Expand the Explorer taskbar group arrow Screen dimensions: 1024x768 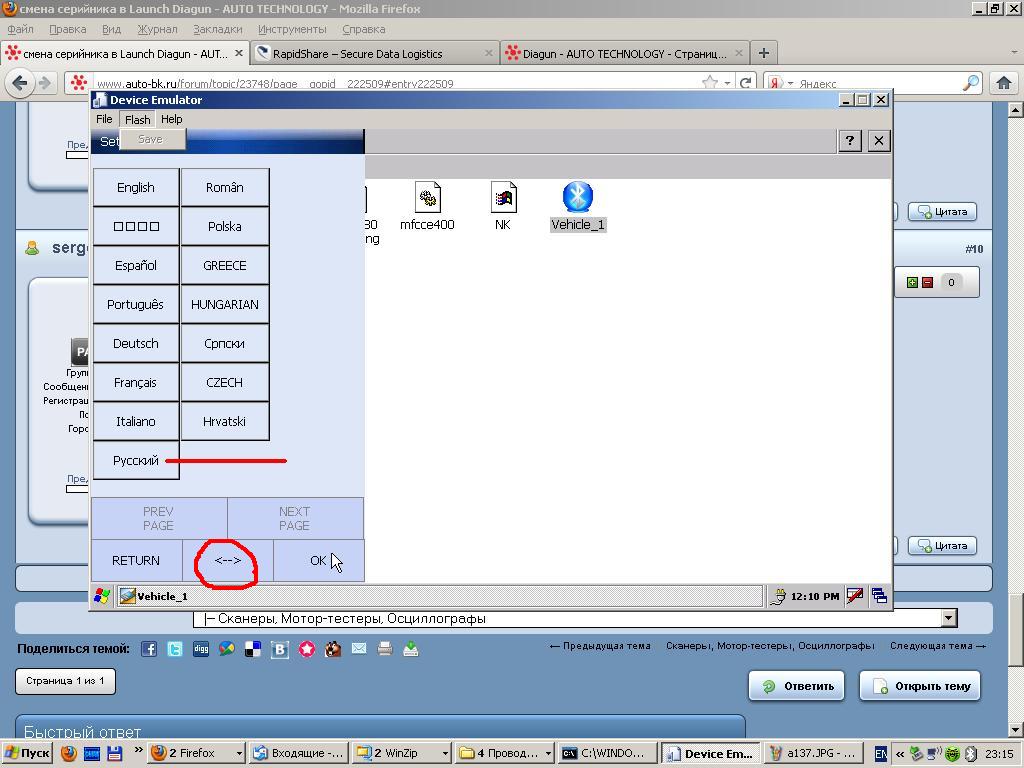[x=548, y=754]
